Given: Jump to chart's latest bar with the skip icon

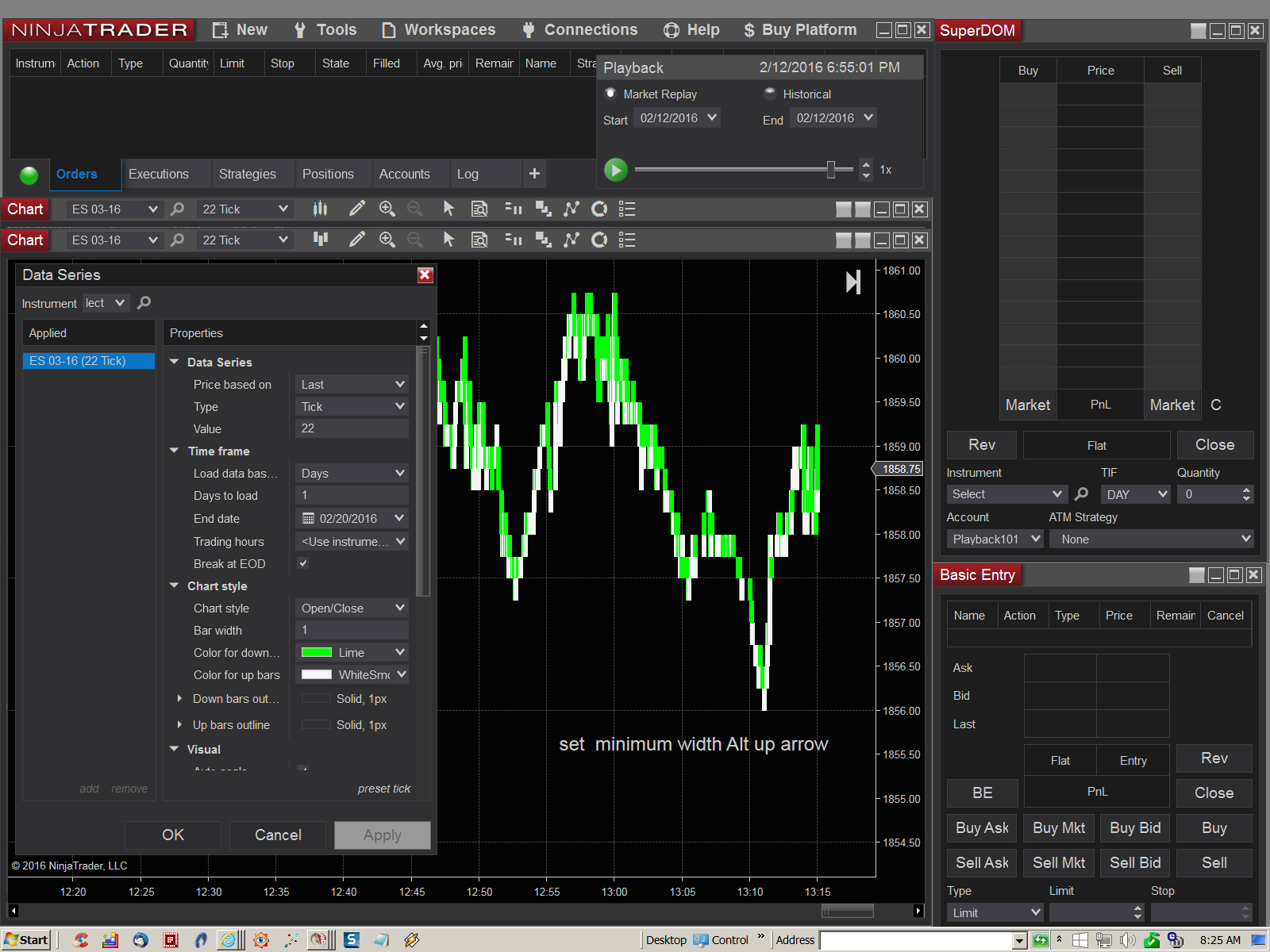Looking at the screenshot, I should pyautogui.click(x=853, y=282).
